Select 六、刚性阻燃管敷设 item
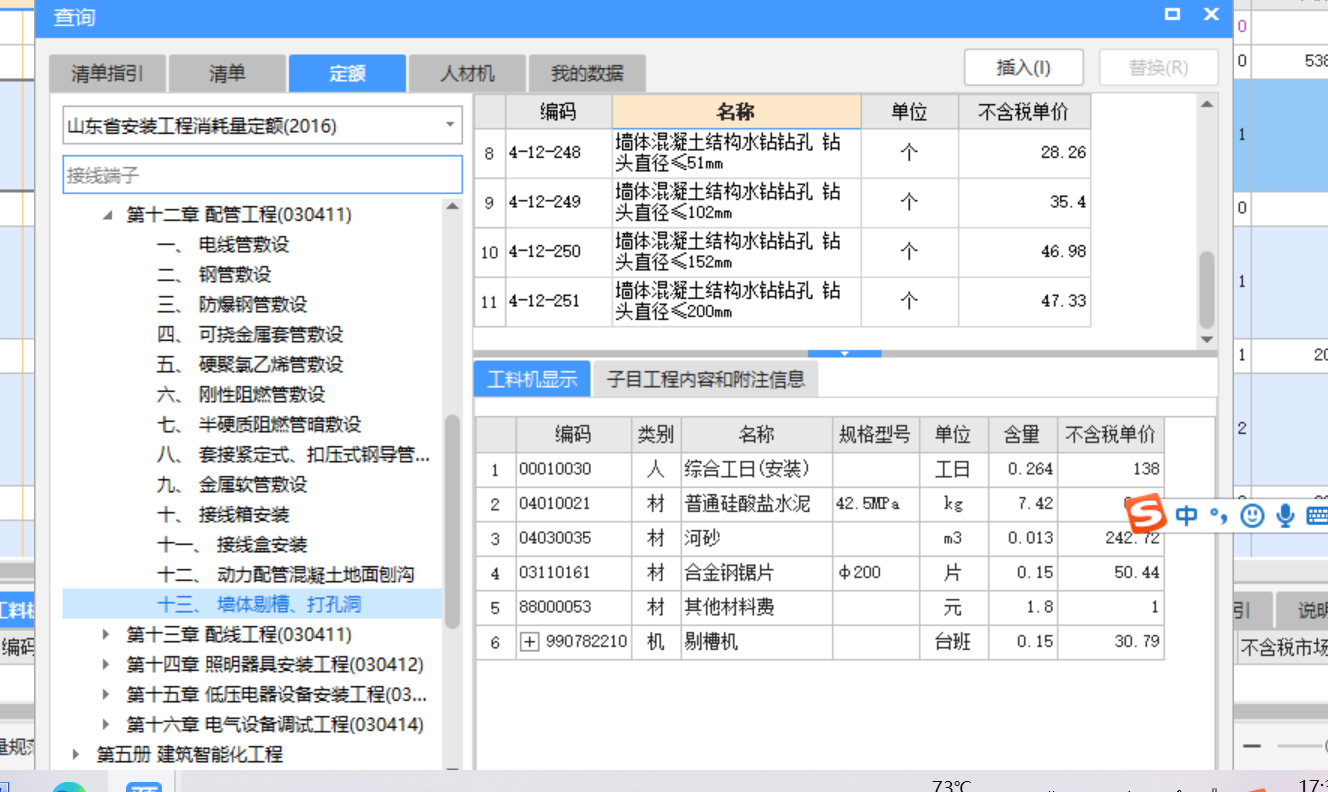1328x792 pixels. pyautogui.click(x=241, y=395)
